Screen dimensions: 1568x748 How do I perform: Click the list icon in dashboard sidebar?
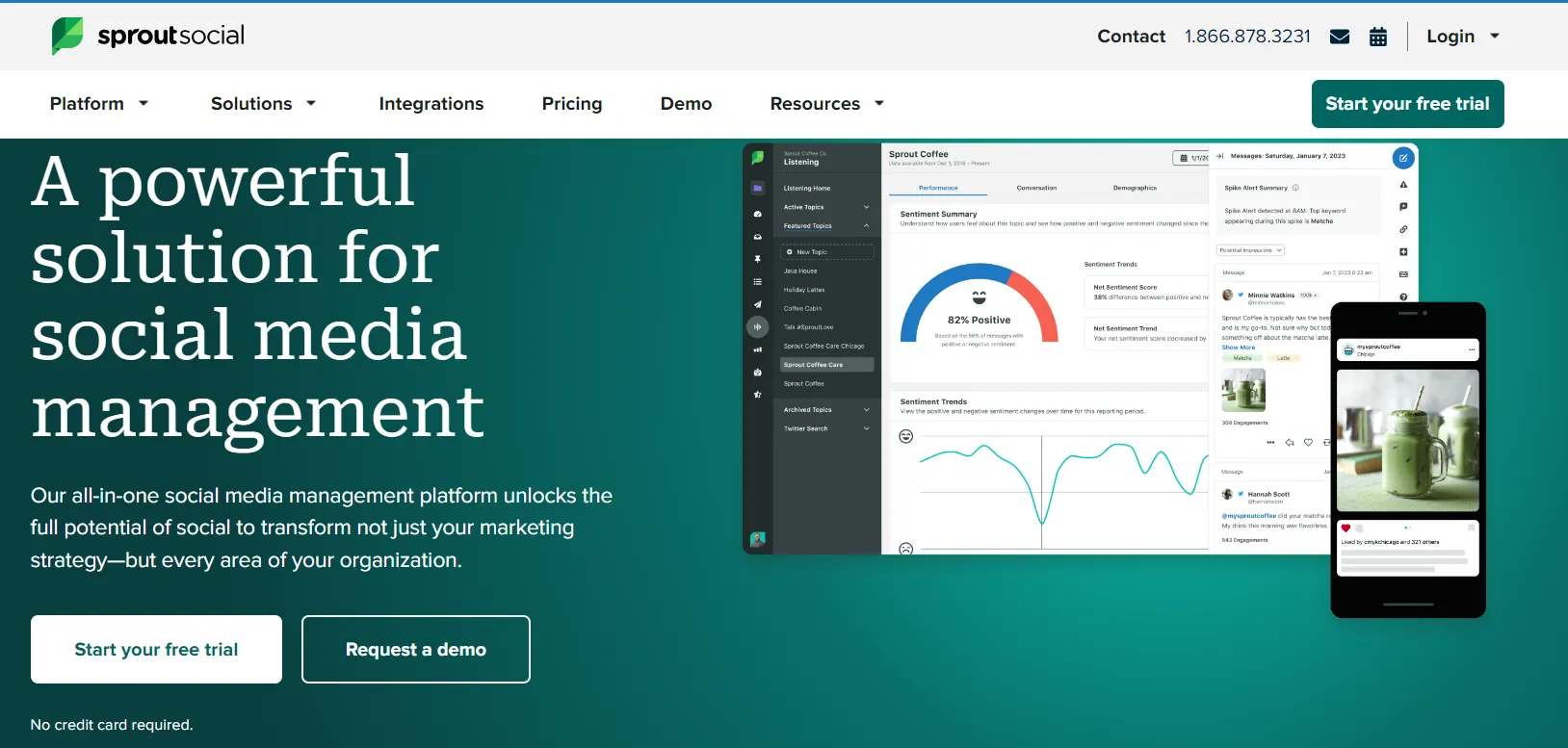click(758, 282)
